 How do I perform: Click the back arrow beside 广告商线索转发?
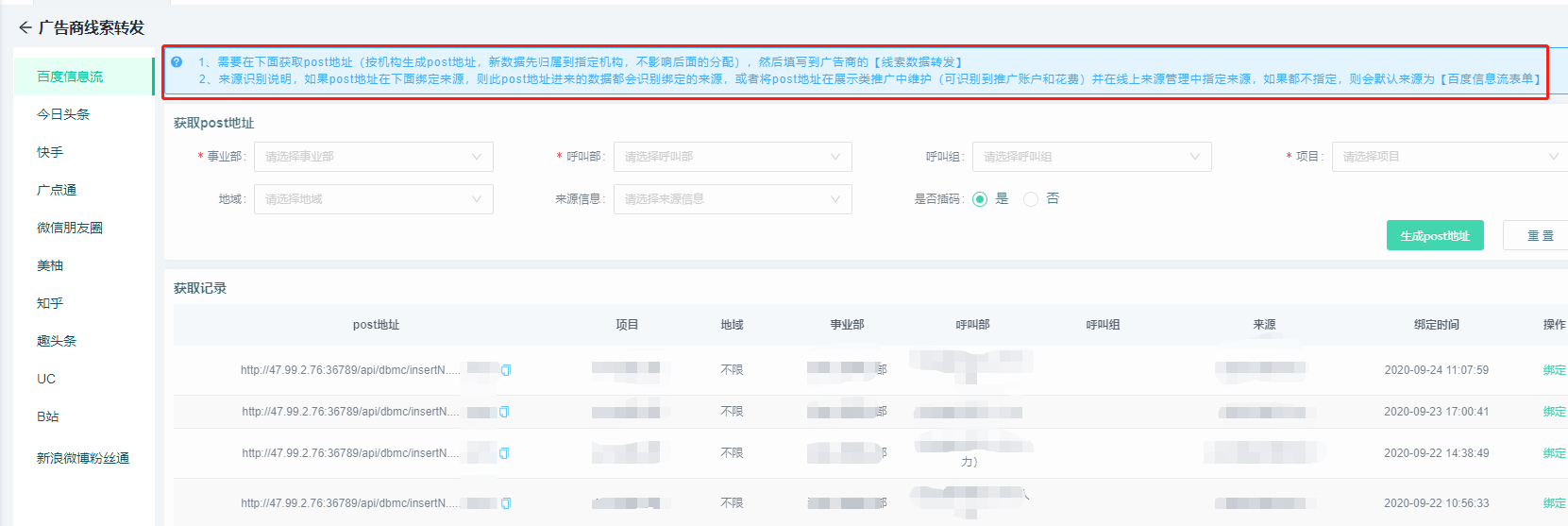pyautogui.click(x=25, y=27)
